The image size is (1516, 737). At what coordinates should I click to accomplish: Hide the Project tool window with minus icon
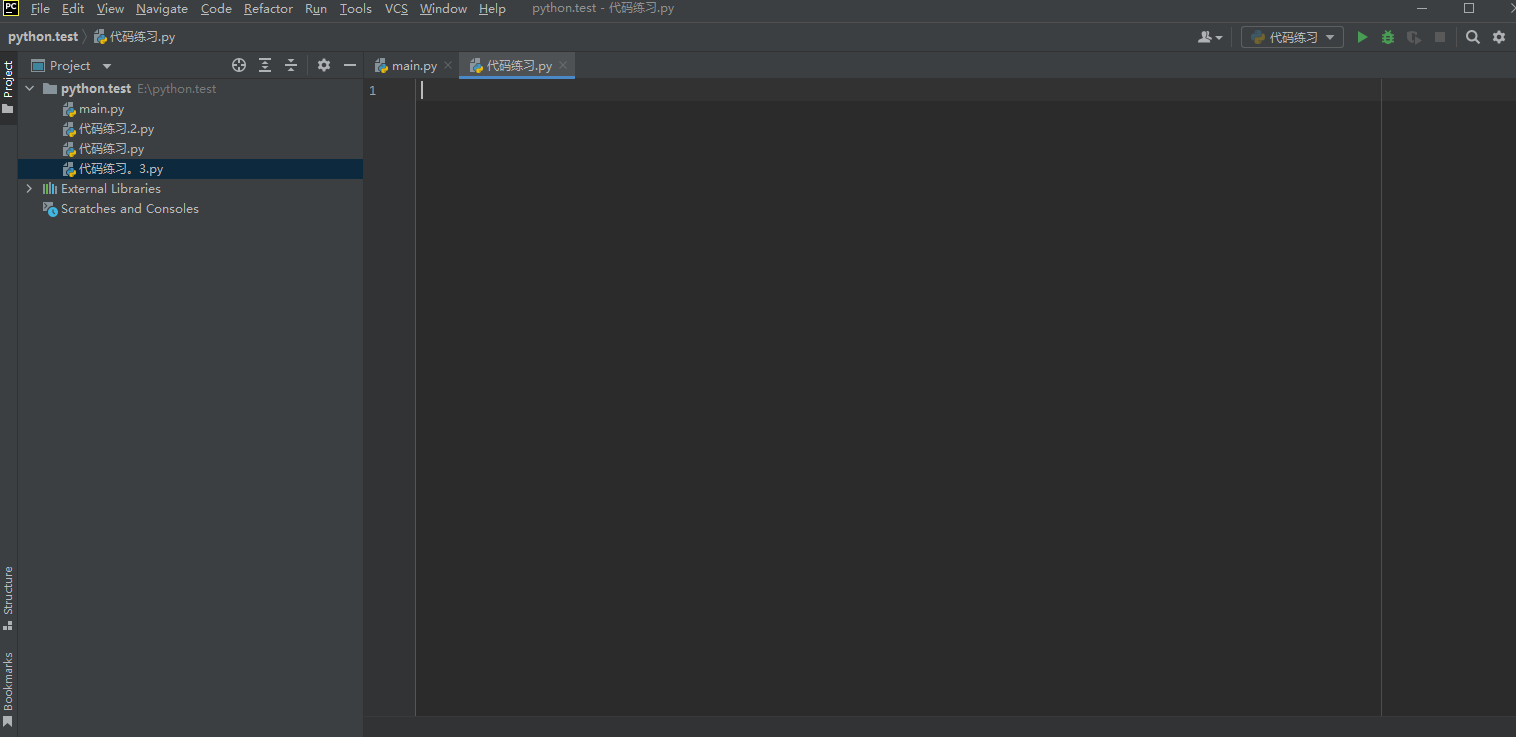click(349, 64)
